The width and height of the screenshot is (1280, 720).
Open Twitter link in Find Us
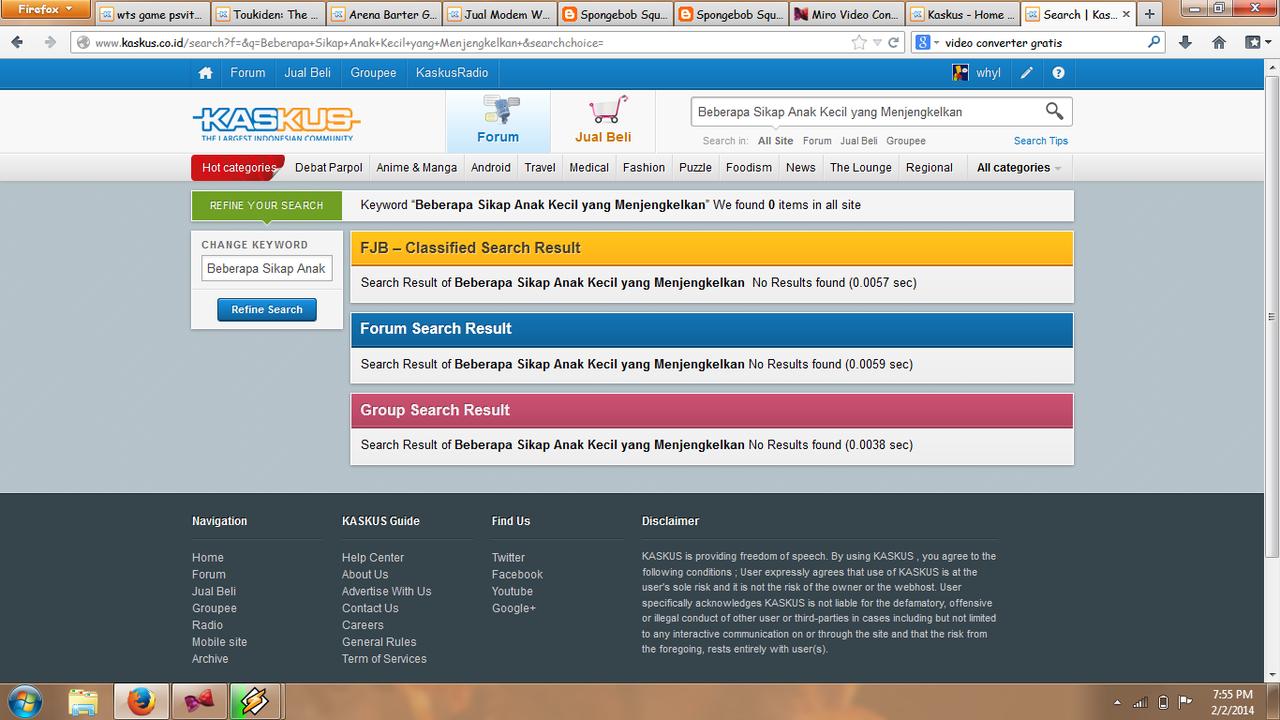(508, 558)
